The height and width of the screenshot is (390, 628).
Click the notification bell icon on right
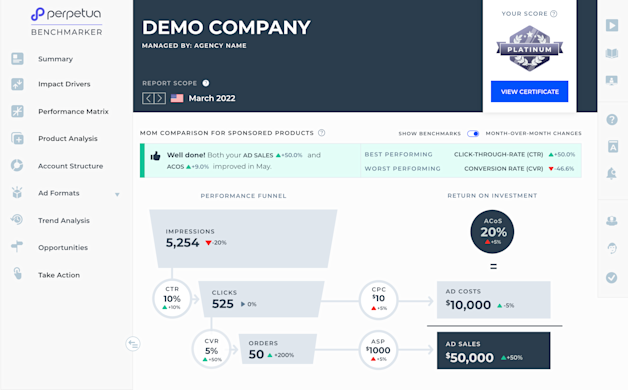click(x=612, y=173)
